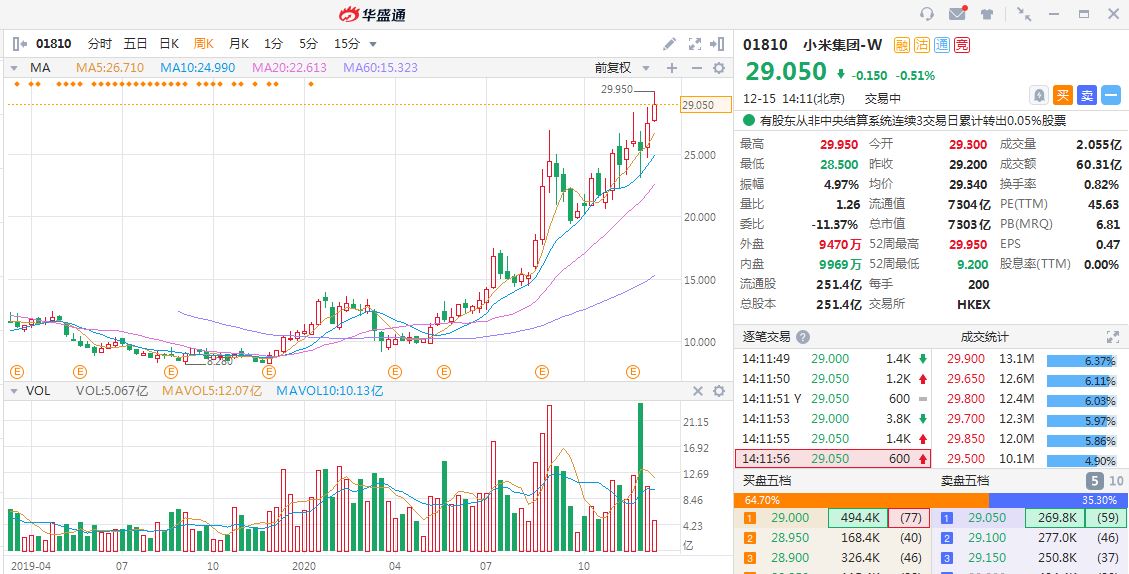Open the MA indicator dropdown arrow

[x=14, y=68]
